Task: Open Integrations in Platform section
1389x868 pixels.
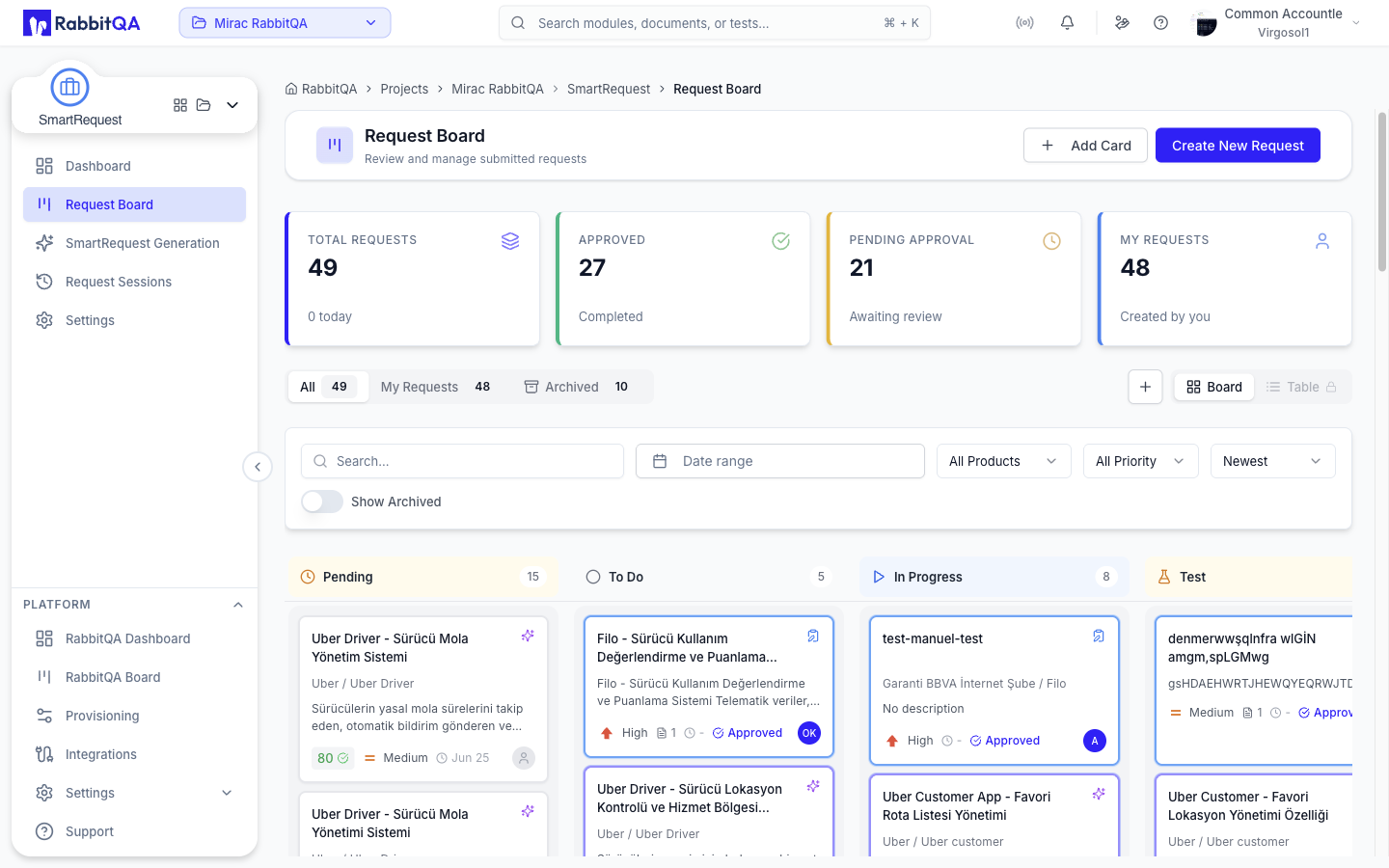Action: (x=135, y=754)
